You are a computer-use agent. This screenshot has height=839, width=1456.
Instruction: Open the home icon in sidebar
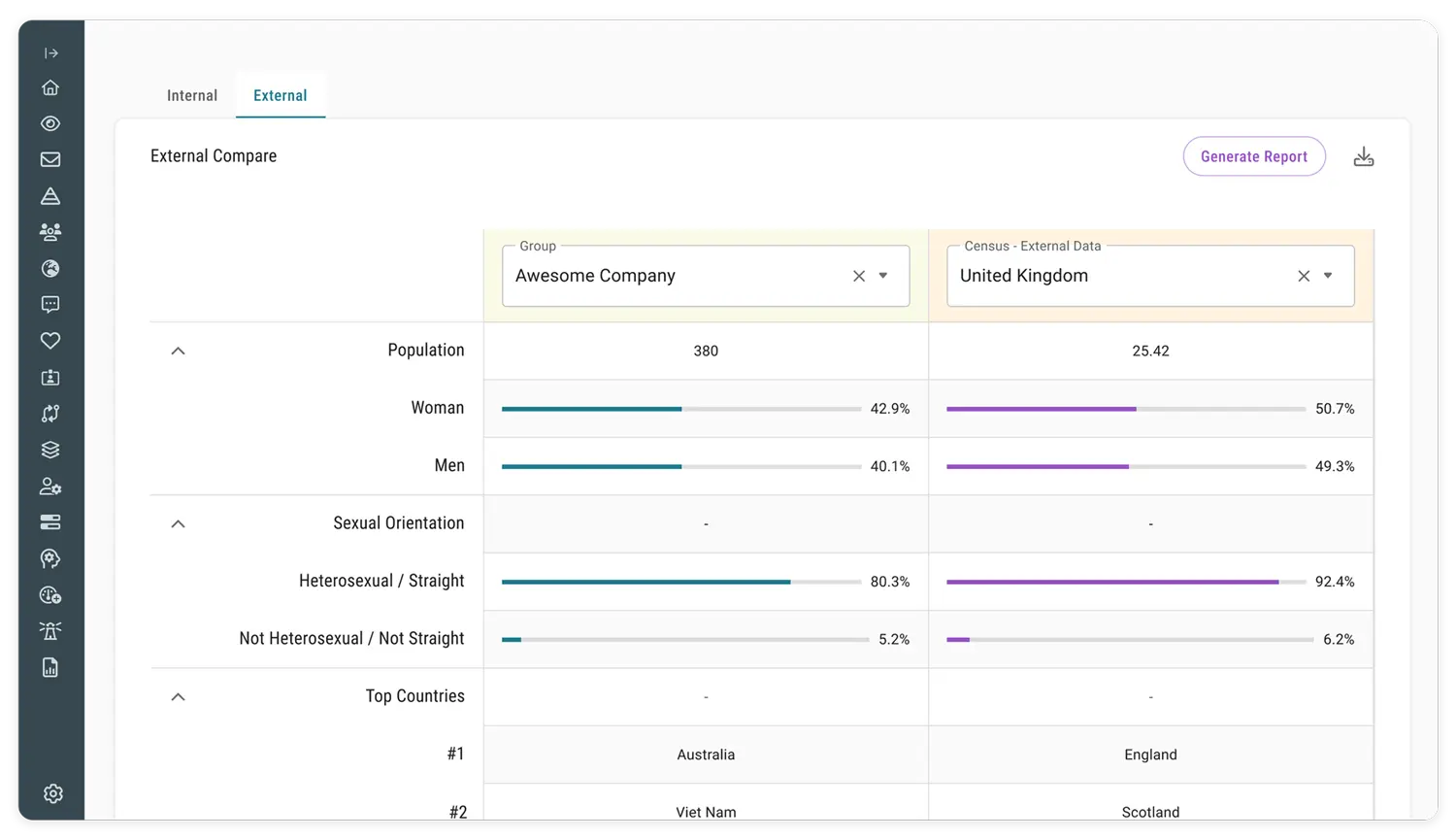(50, 87)
